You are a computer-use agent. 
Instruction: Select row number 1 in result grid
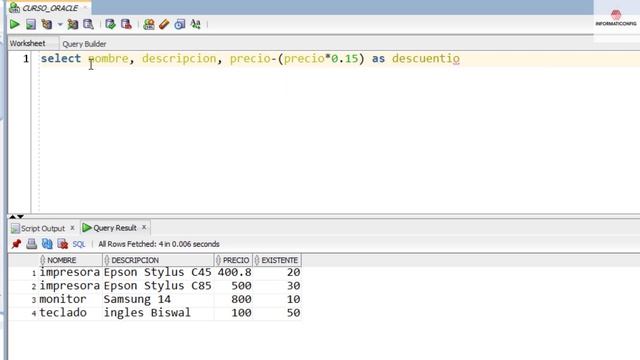pos(34,273)
